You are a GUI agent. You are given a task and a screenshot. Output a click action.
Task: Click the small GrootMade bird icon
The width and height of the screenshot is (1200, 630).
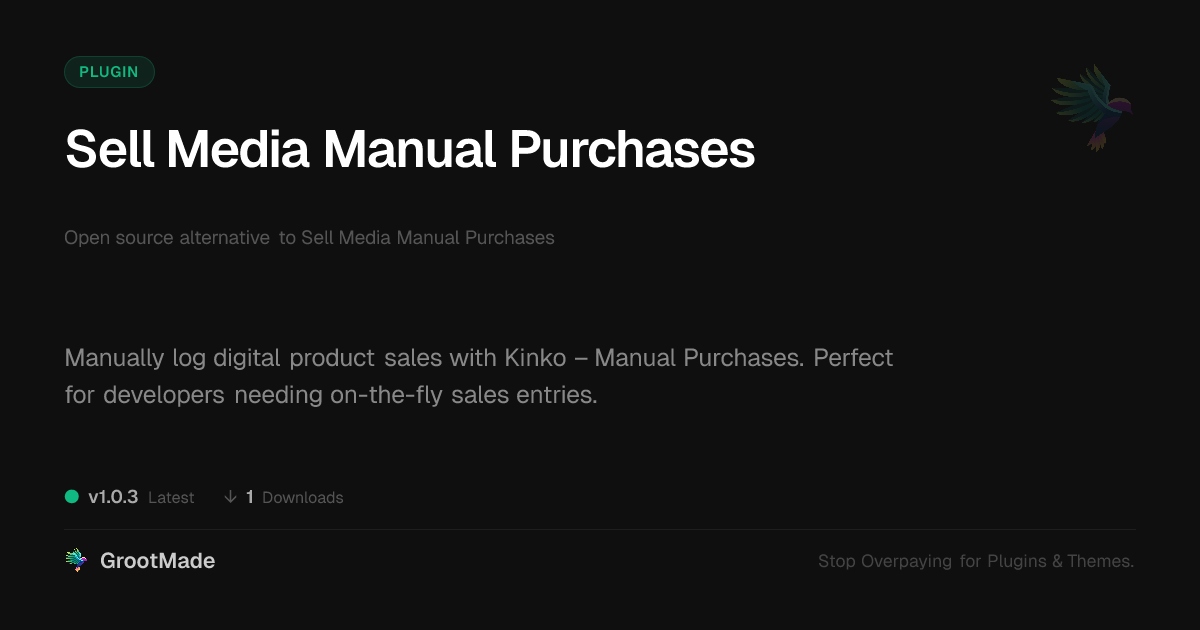click(x=76, y=561)
